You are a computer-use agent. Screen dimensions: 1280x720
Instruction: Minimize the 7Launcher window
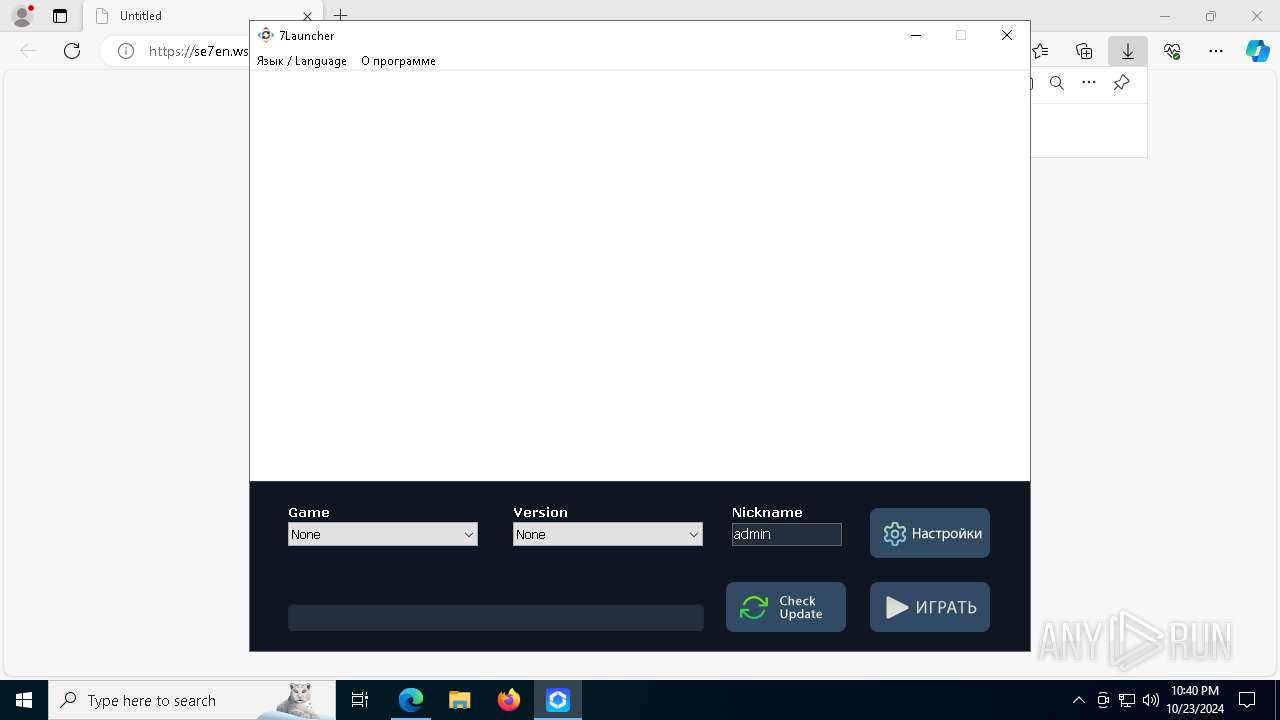click(915, 35)
